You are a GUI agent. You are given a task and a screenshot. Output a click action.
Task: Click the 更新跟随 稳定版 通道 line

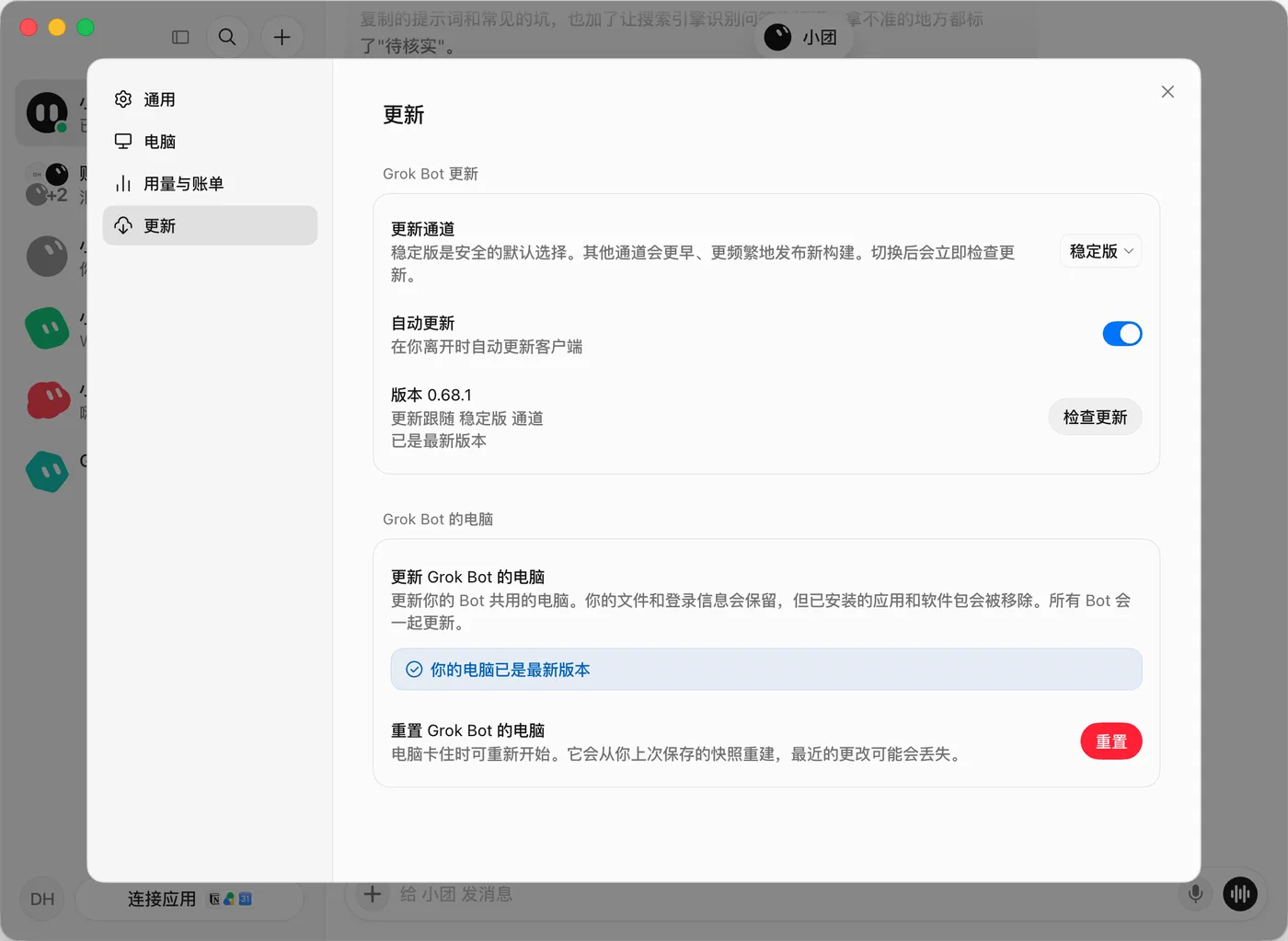pos(467,419)
